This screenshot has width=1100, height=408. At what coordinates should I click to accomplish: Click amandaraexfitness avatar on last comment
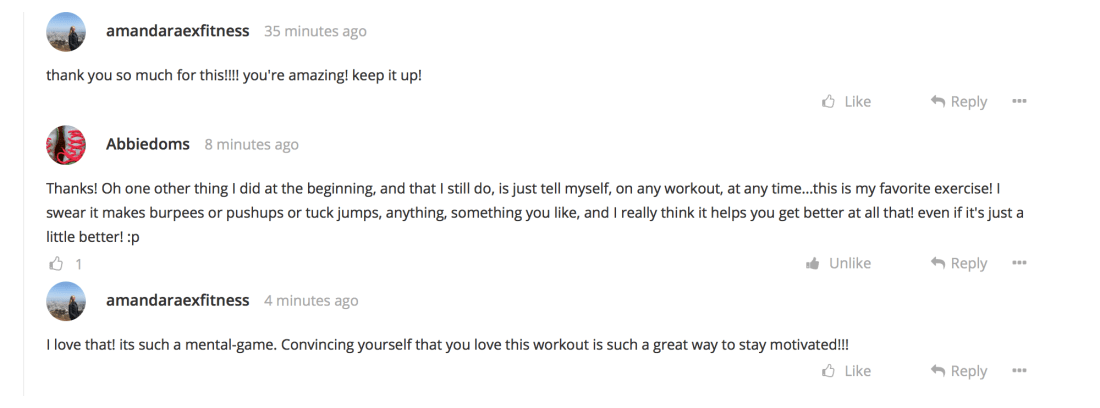tap(66, 301)
